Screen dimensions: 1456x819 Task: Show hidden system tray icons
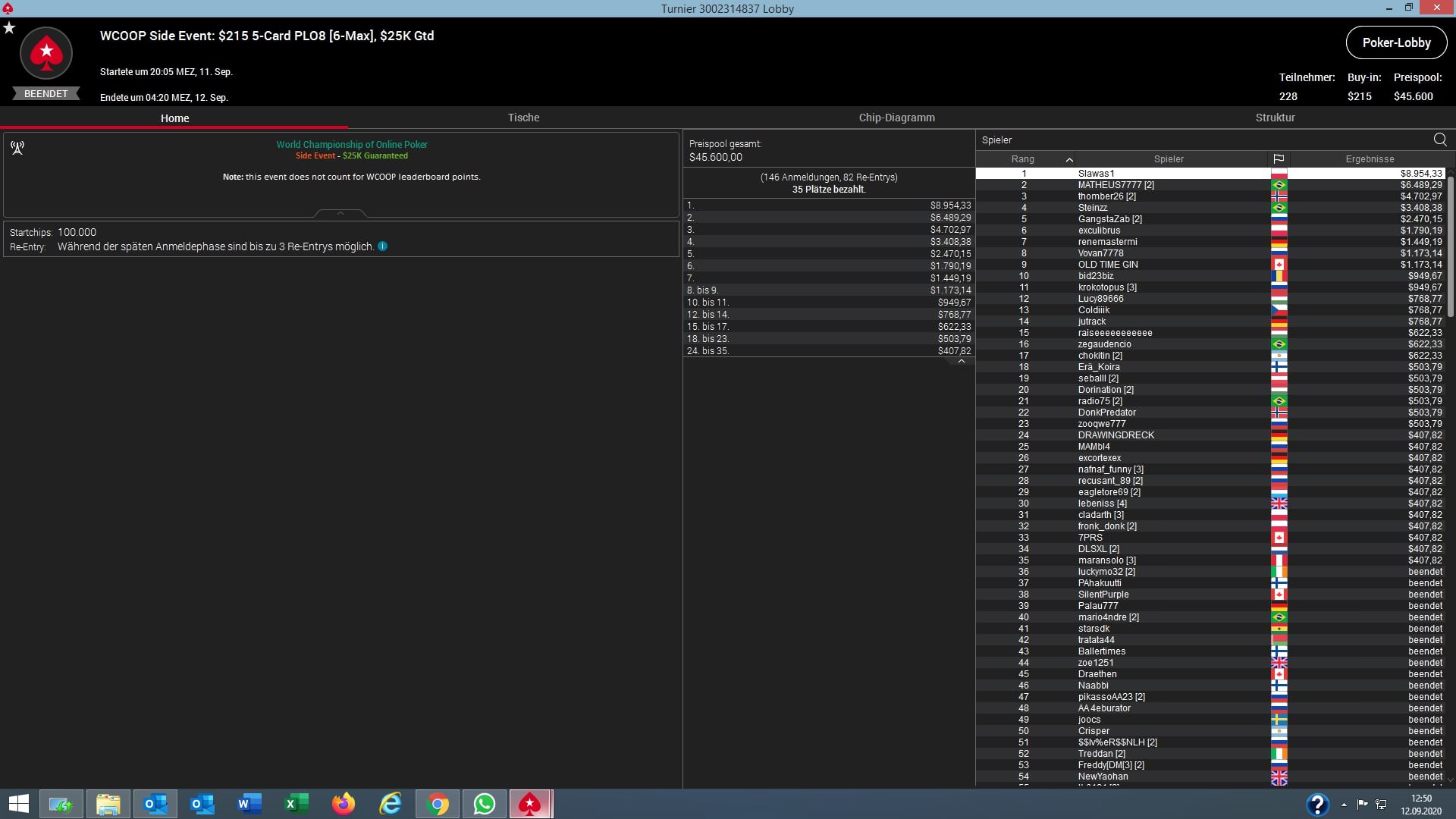click(x=1344, y=805)
